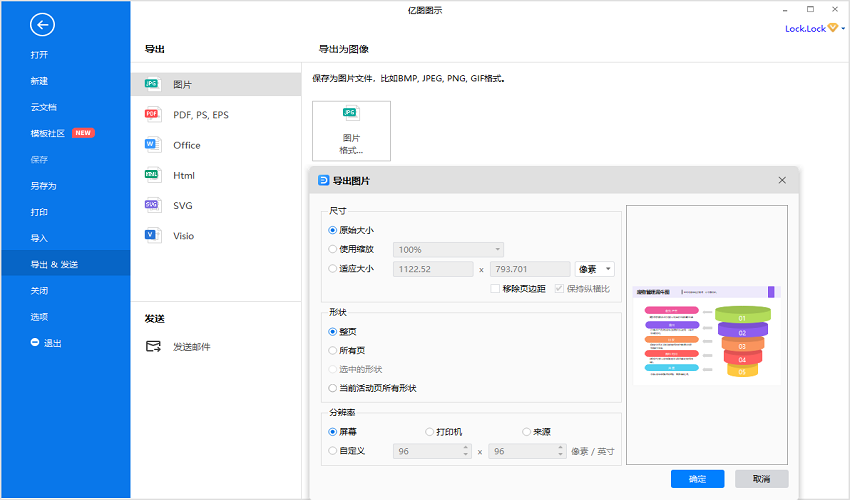Image resolution: width=850 pixels, height=500 pixels.
Task: Choose the Html export icon
Action: coord(152,175)
